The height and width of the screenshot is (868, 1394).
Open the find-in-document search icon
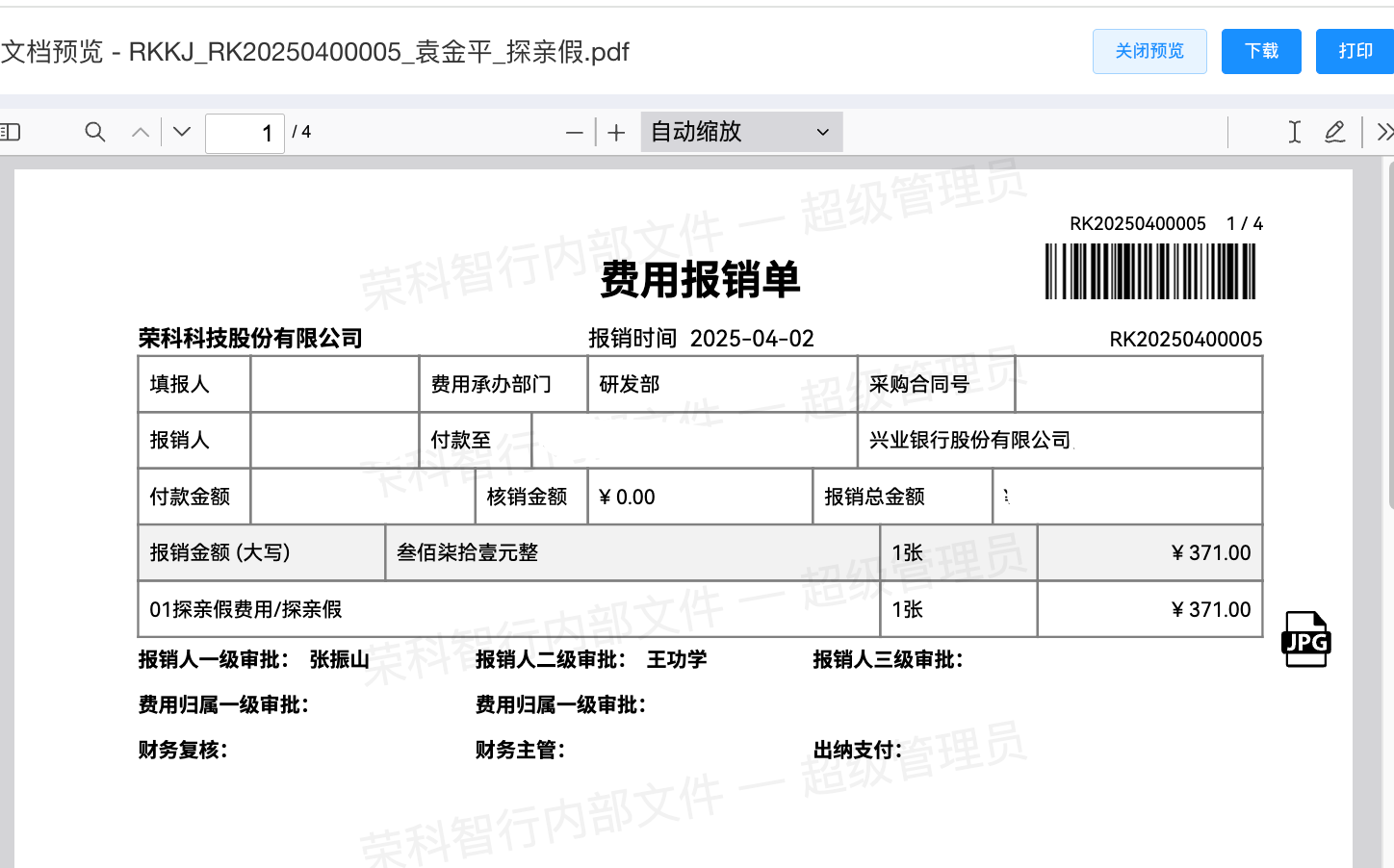click(x=94, y=132)
